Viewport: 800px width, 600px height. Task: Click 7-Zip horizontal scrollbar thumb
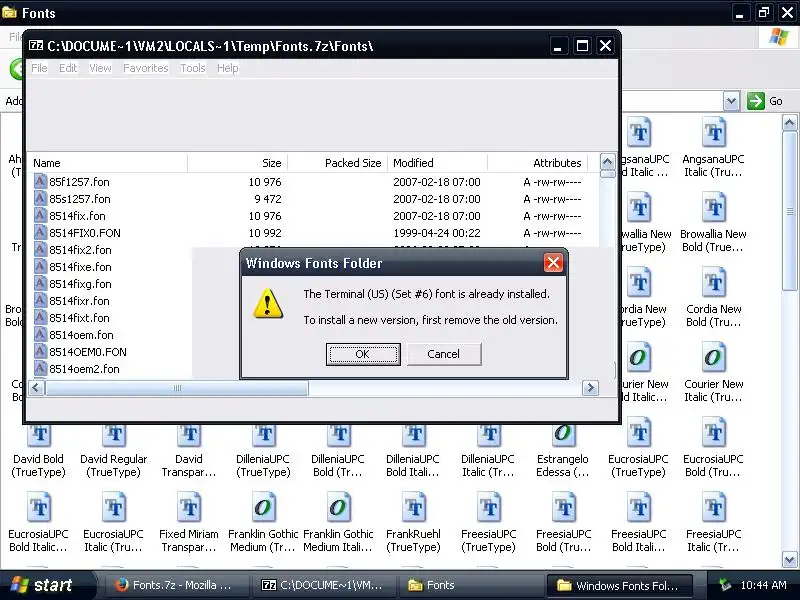click(177, 388)
